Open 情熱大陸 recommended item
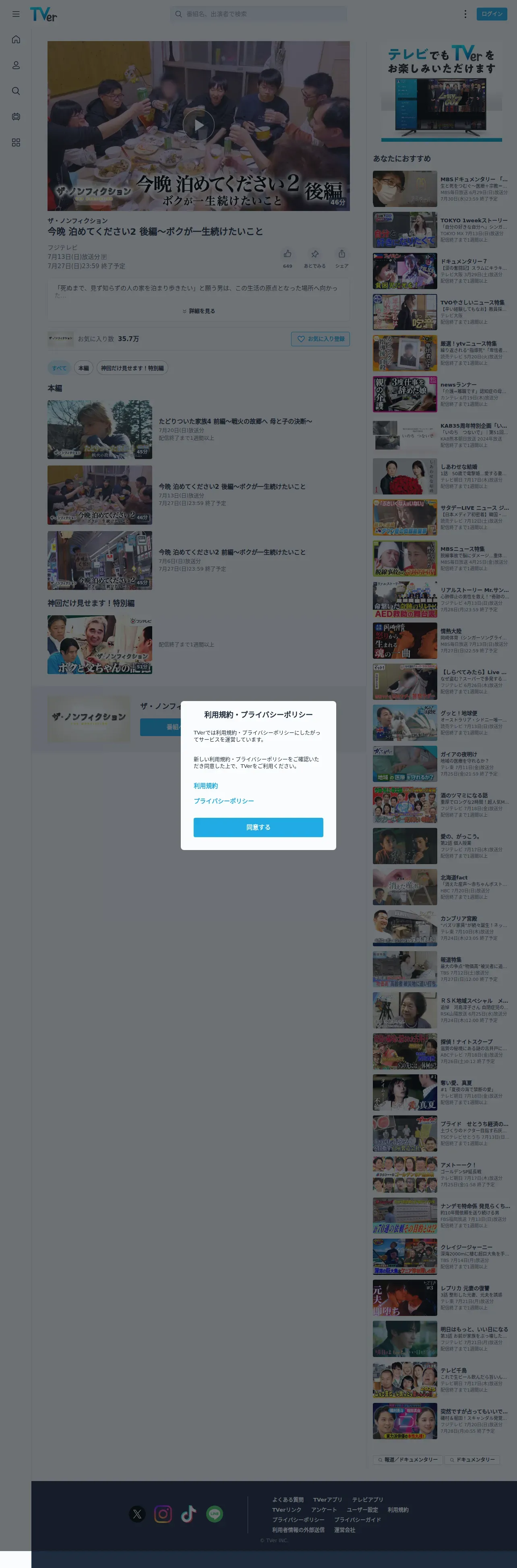 click(x=441, y=640)
